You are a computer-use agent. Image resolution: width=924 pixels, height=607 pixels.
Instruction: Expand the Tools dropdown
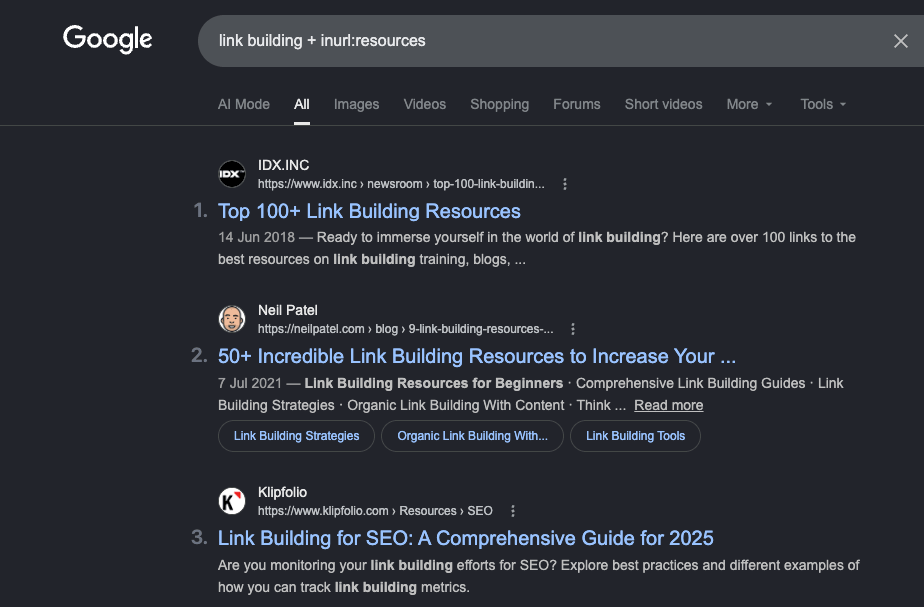coord(823,104)
